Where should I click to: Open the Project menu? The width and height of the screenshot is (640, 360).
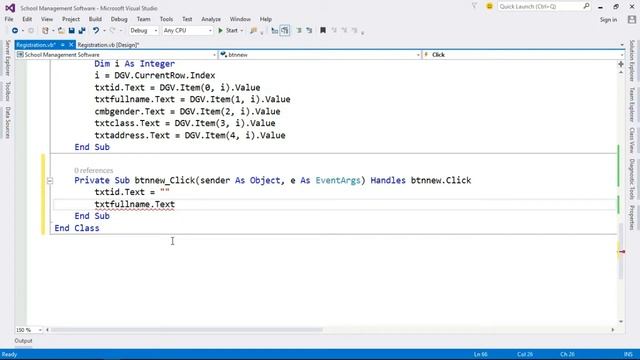71,19
